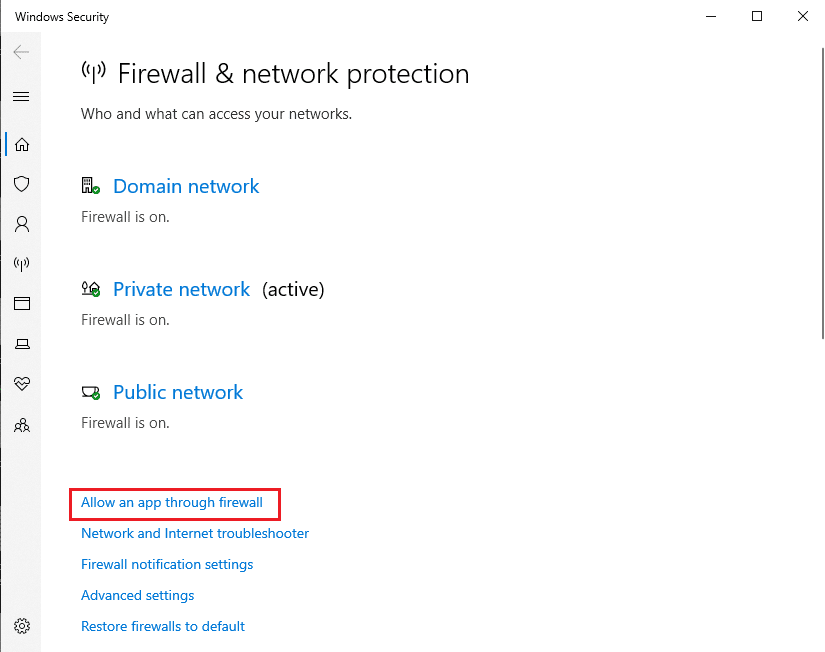Open Advanced settings for firewall
The image size is (825, 652).
point(137,595)
